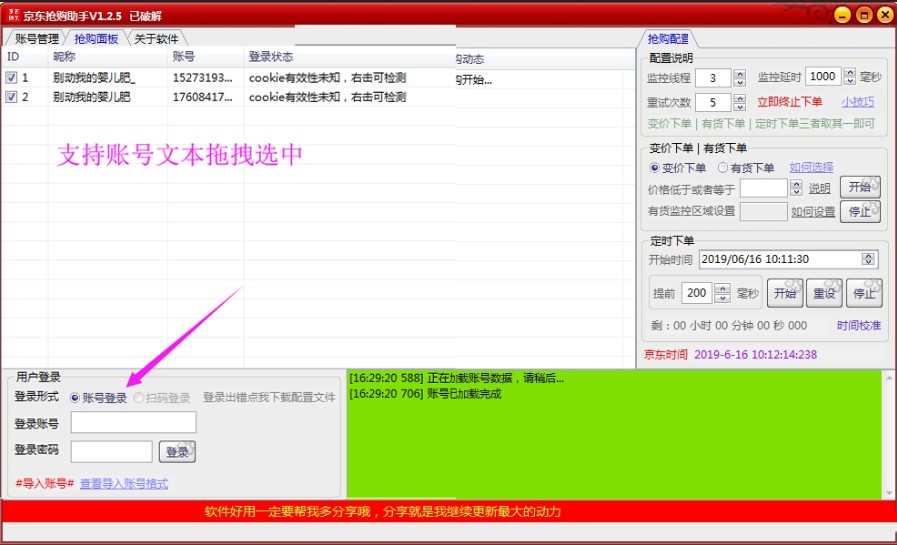Click the 重试次数 value field
The width and height of the screenshot is (897, 545).
[714, 102]
